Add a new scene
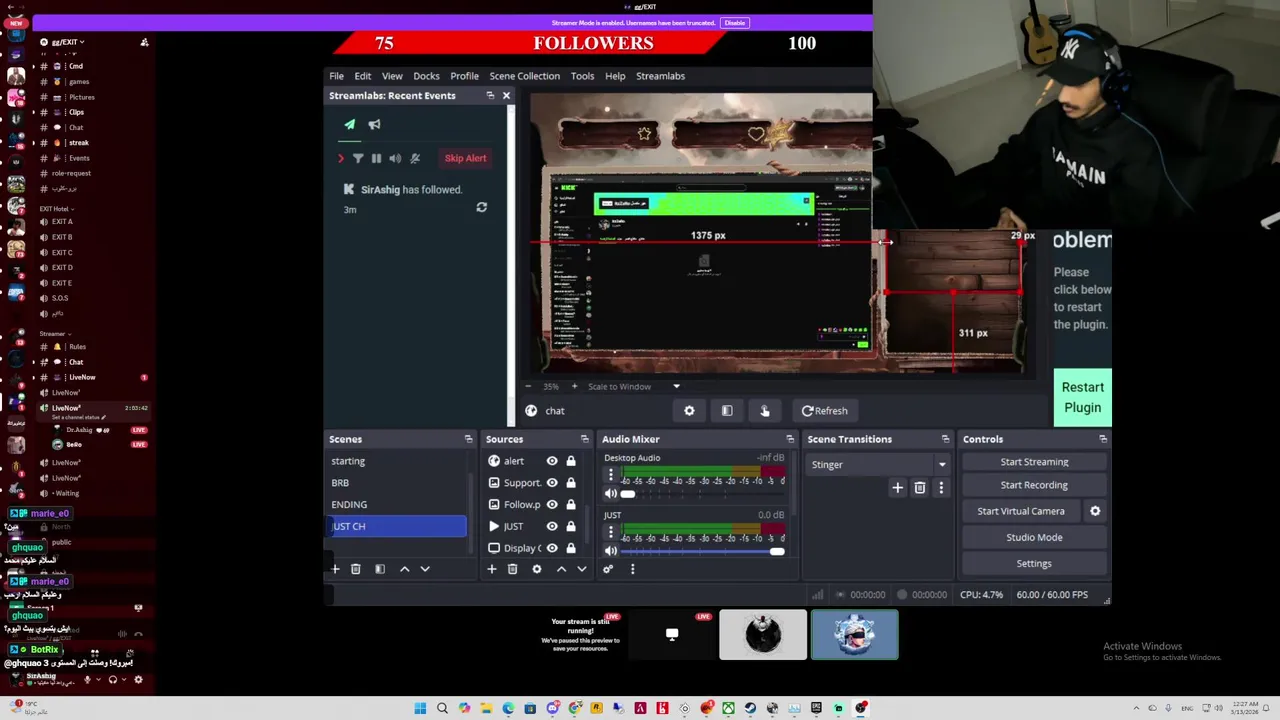The width and height of the screenshot is (1280, 720). tap(336, 569)
